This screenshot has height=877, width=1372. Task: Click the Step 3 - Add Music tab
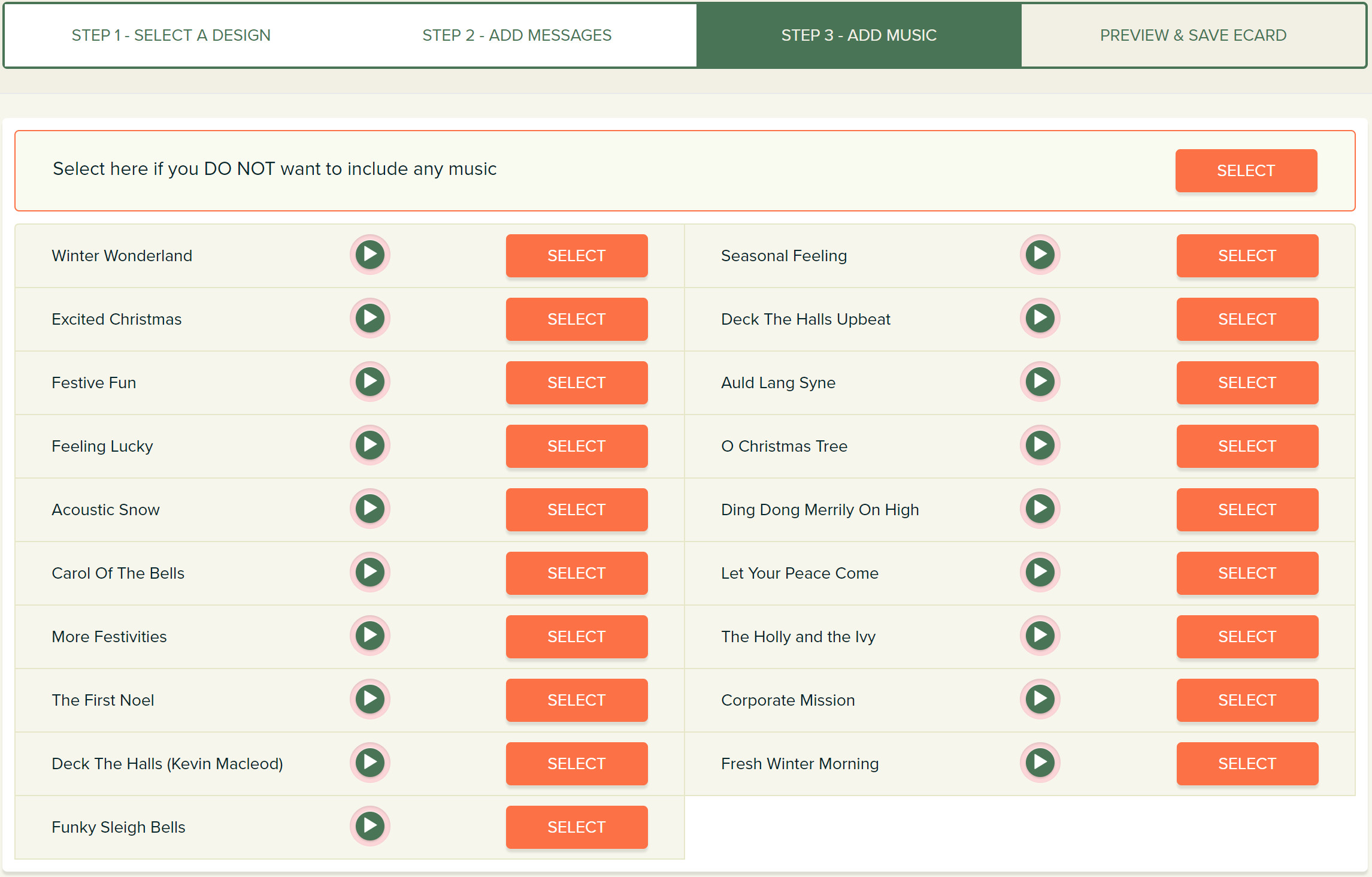[859, 35]
